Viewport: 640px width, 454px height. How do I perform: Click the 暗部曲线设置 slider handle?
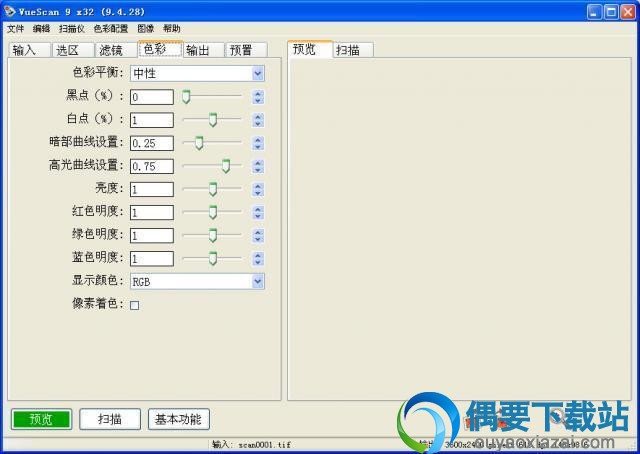tap(199, 143)
